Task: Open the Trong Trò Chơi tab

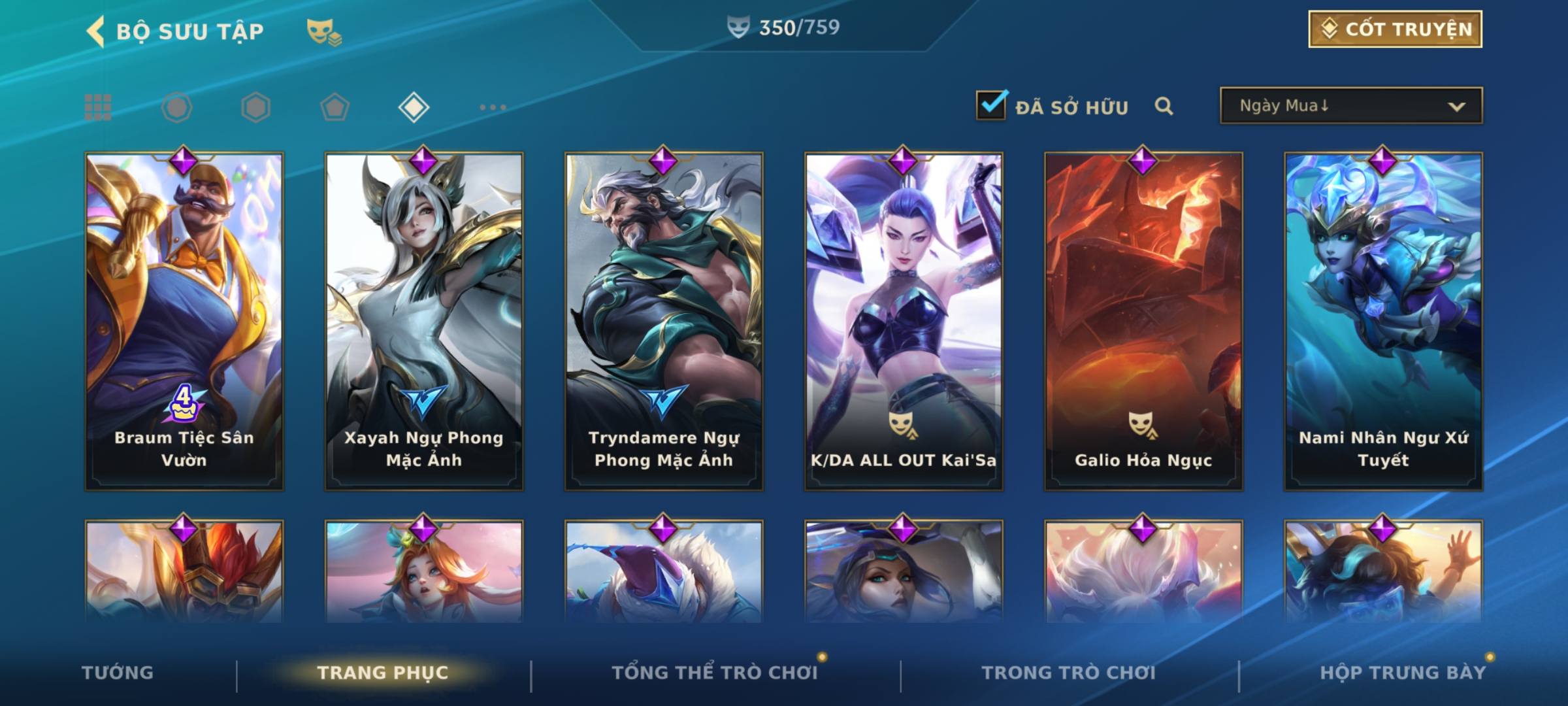Action: tap(1069, 672)
